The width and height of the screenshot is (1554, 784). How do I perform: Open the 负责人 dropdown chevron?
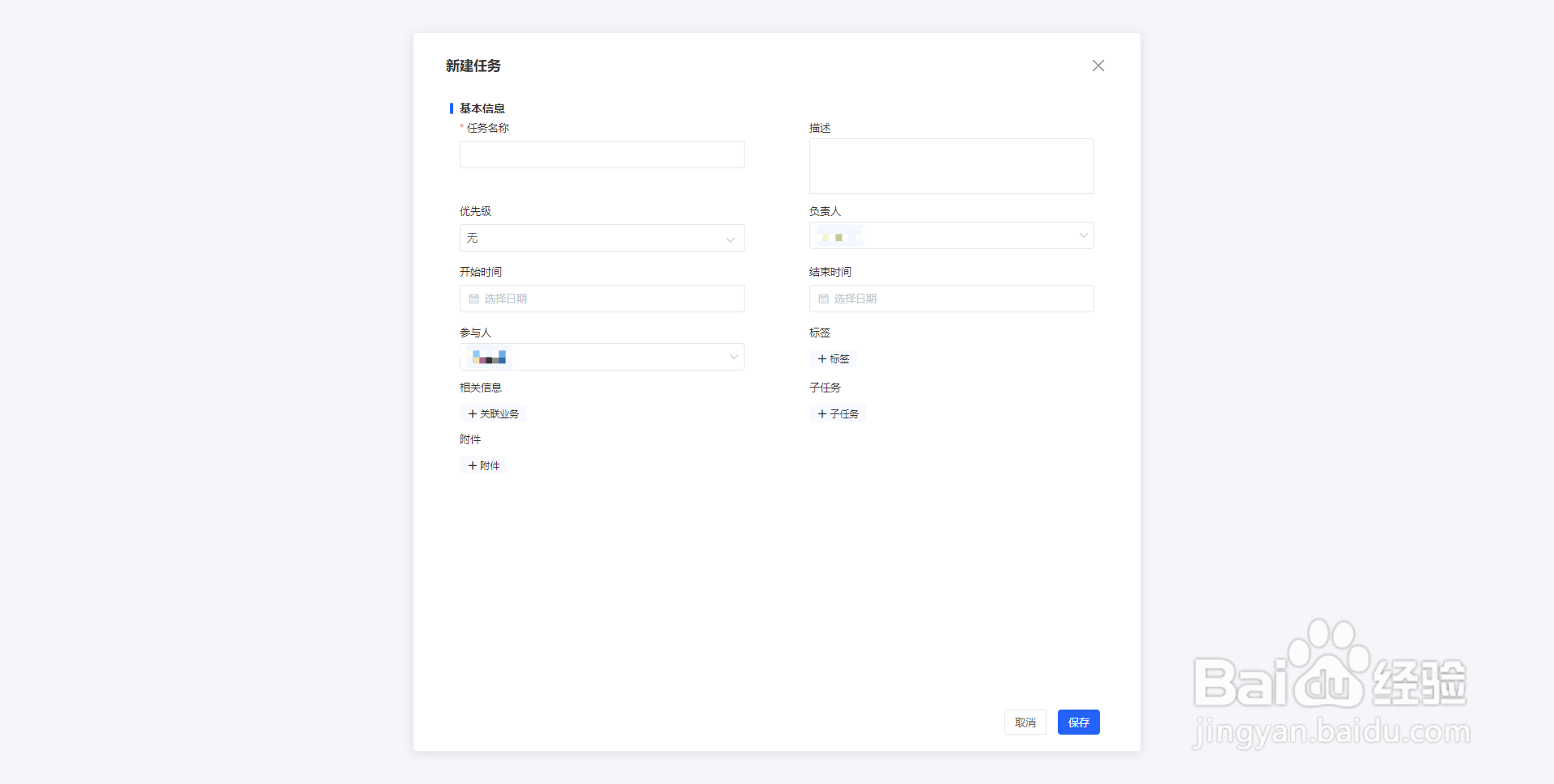tap(1083, 235)
